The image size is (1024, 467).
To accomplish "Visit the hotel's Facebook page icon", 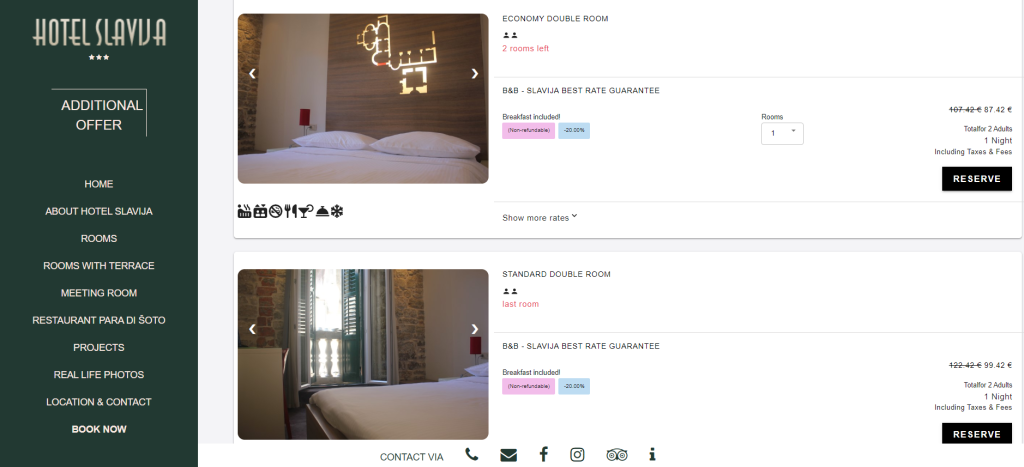I will click(x=543, y=455).
